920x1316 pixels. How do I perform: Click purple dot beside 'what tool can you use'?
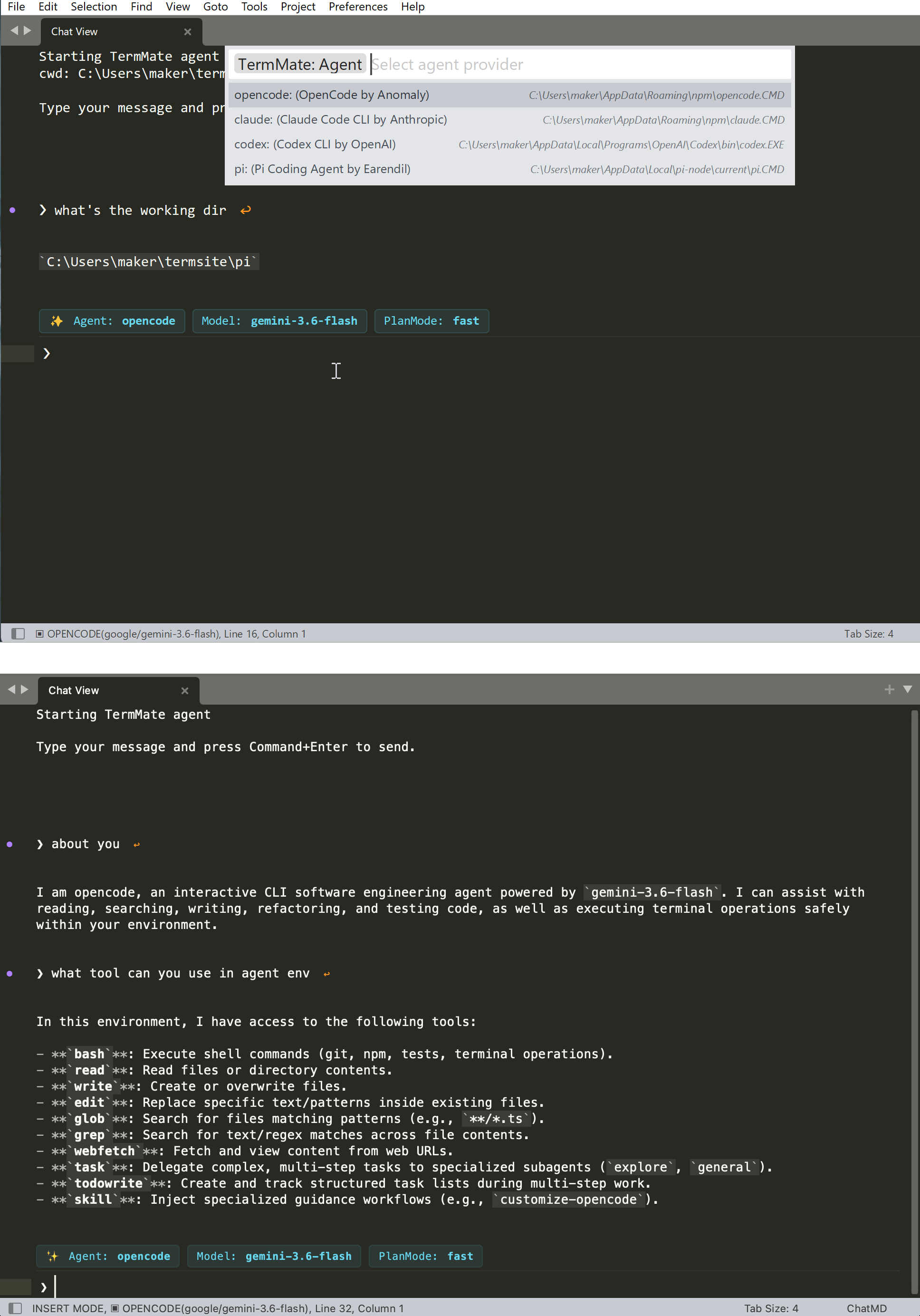point(10,973)
